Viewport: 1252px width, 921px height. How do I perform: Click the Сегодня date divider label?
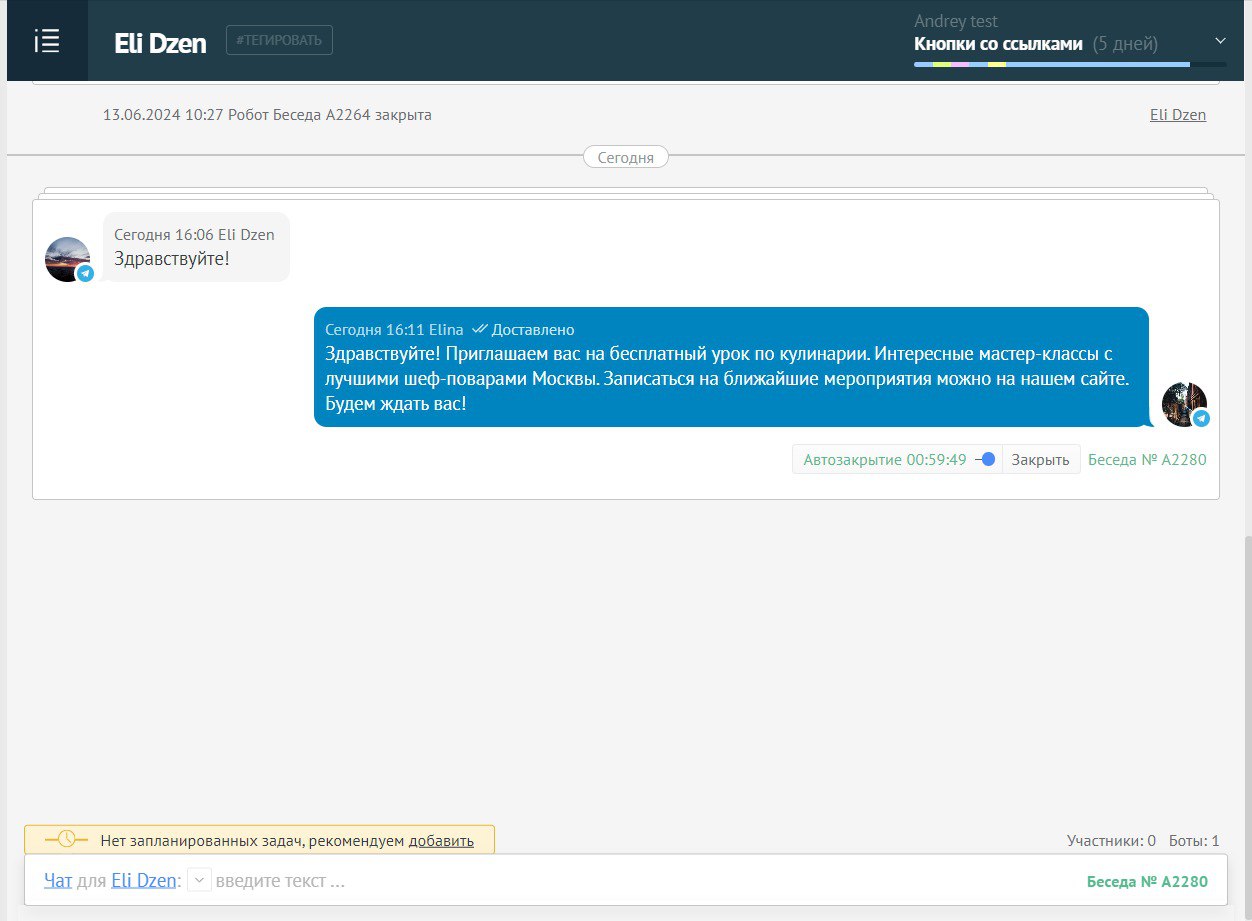click(x=626, y=157)
